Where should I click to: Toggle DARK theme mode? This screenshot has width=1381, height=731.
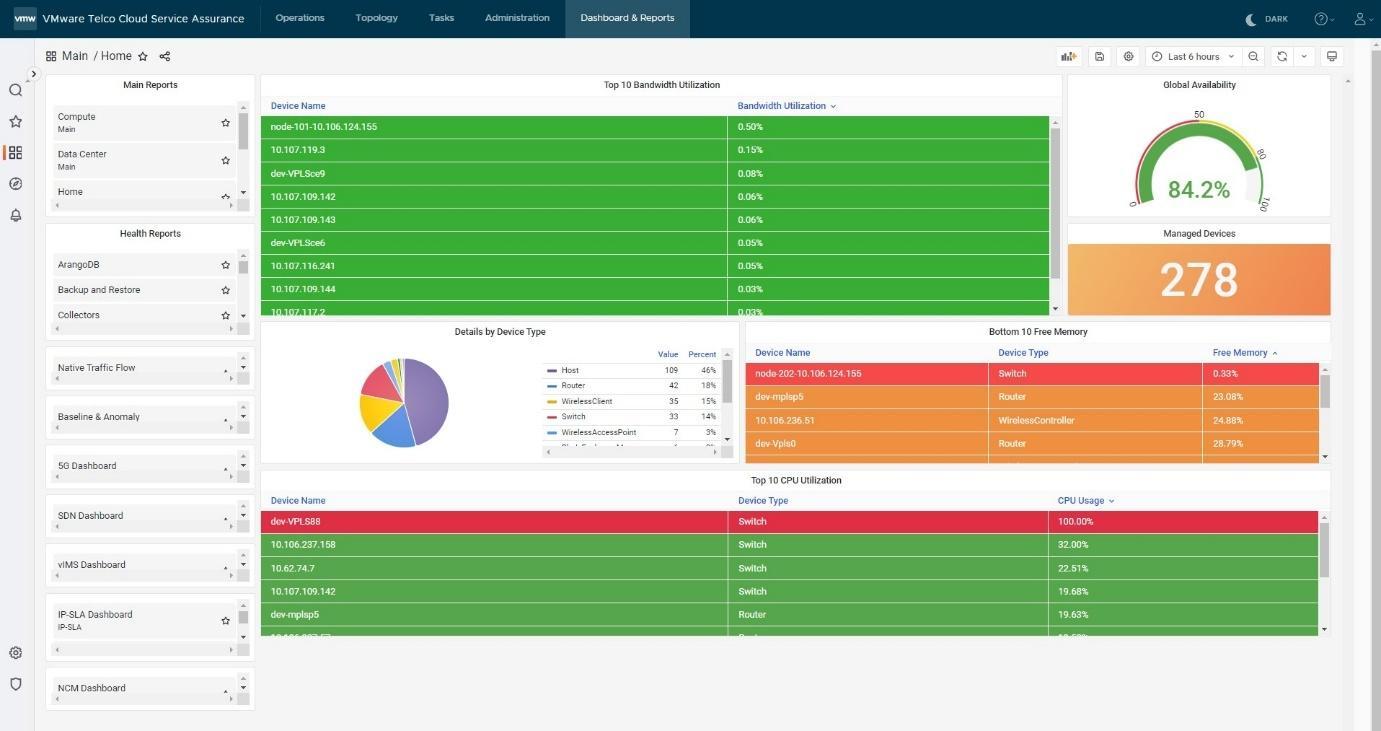[x=1266, y=19]
